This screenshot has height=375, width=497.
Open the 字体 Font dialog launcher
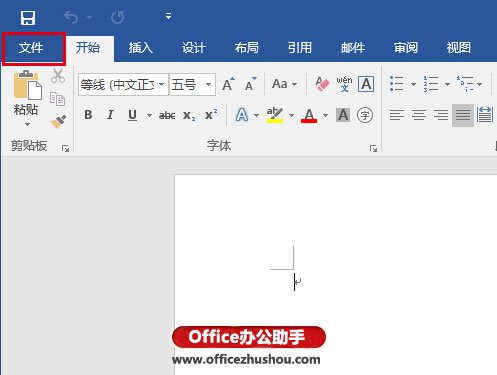[x=373, y=149]
